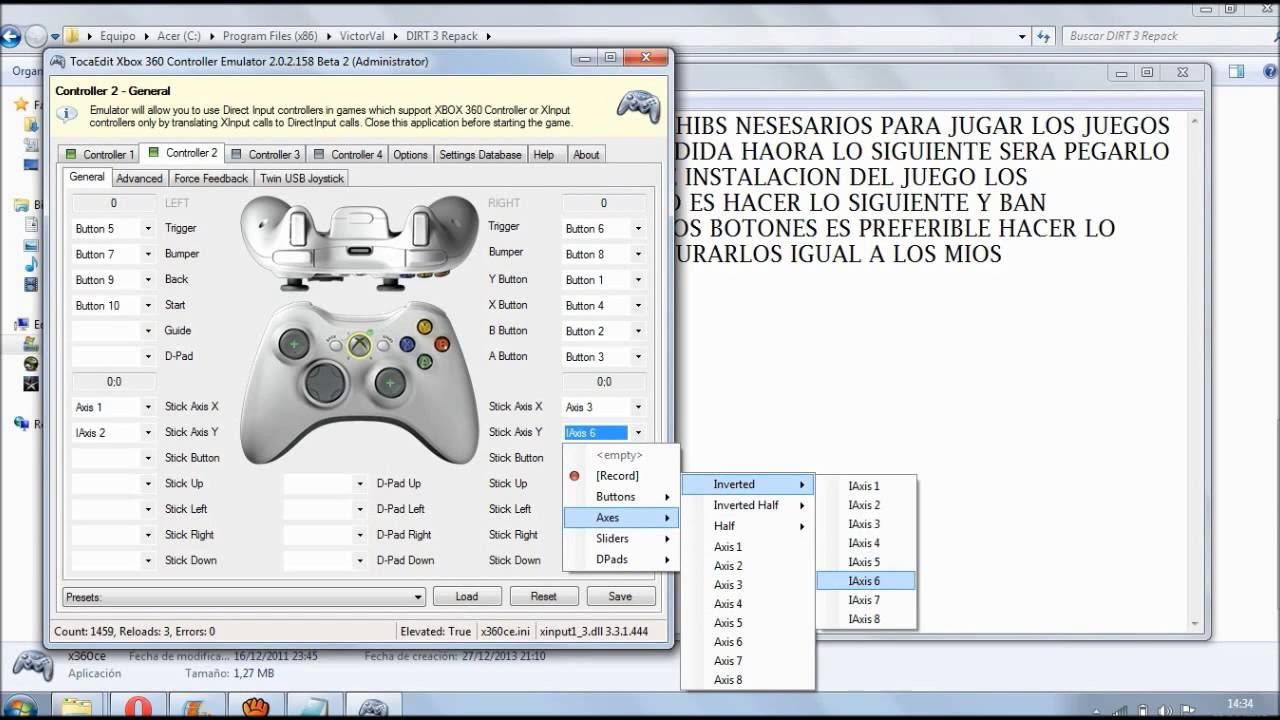This screenshot has width=1280, height=720.
Task: Click the Explorer forward arrow button
Action: tap(35, 36)
